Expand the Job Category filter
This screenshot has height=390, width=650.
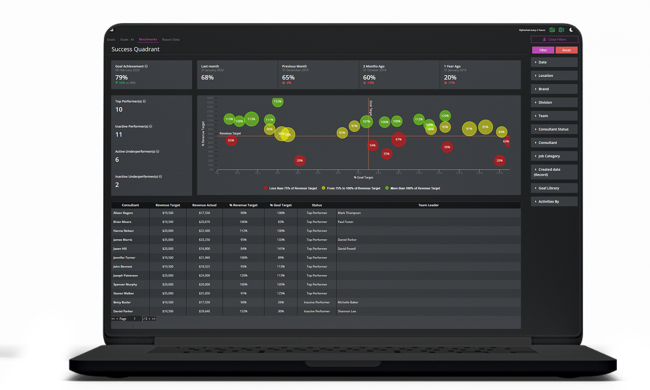click(554, 156)
